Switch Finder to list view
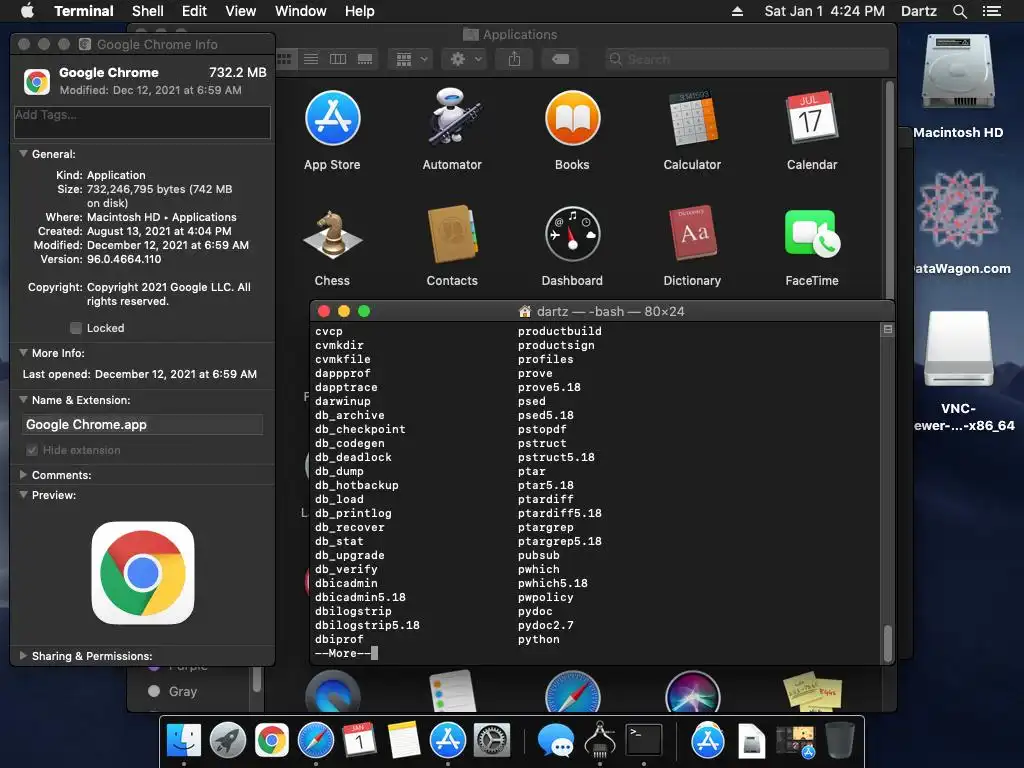Viewport: 1024px width, 768px height. coord(311,59)
